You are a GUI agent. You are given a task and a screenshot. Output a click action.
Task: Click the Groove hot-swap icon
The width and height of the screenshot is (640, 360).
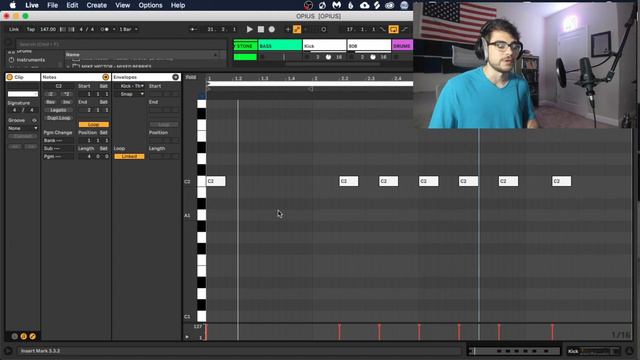click(34, 120)
